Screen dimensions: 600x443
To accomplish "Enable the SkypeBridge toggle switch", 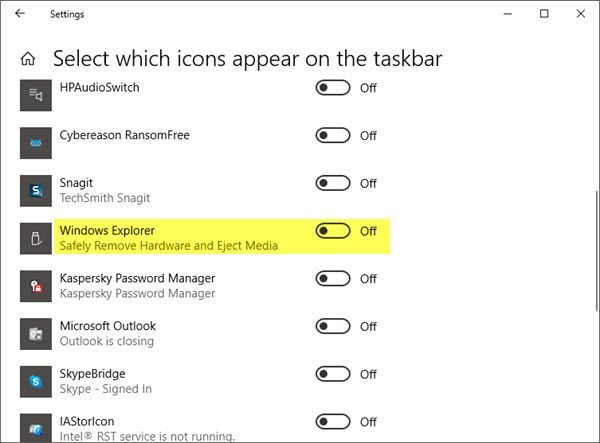I will click(333, 374).
